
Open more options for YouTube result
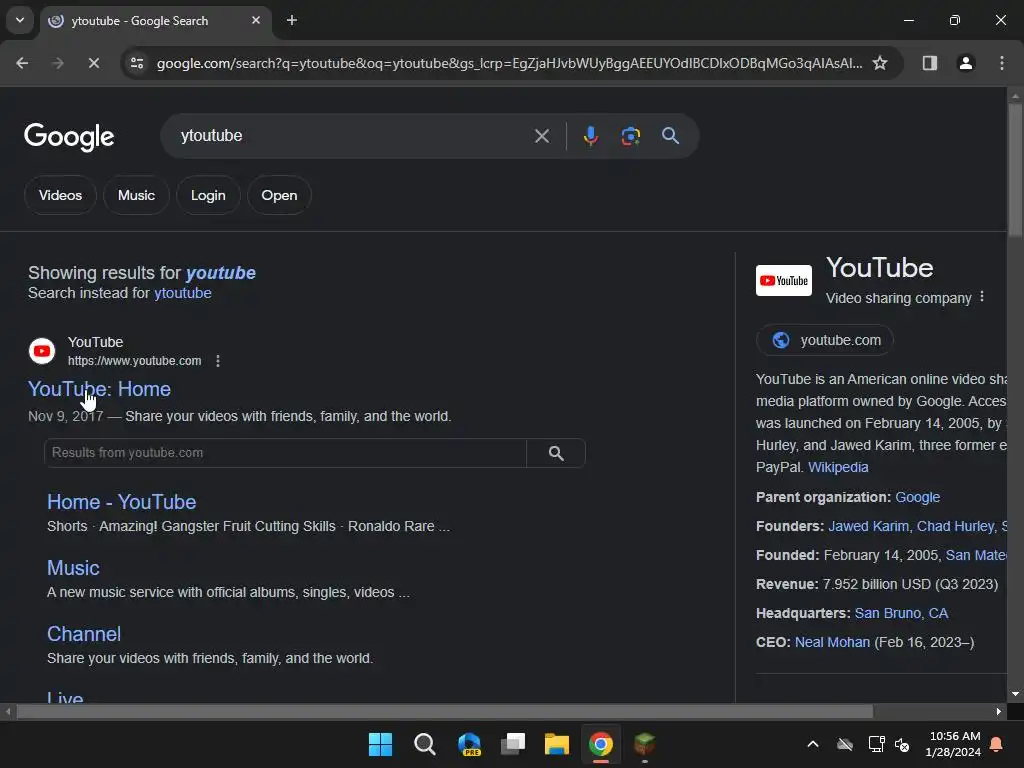click(x=218, y=360)
